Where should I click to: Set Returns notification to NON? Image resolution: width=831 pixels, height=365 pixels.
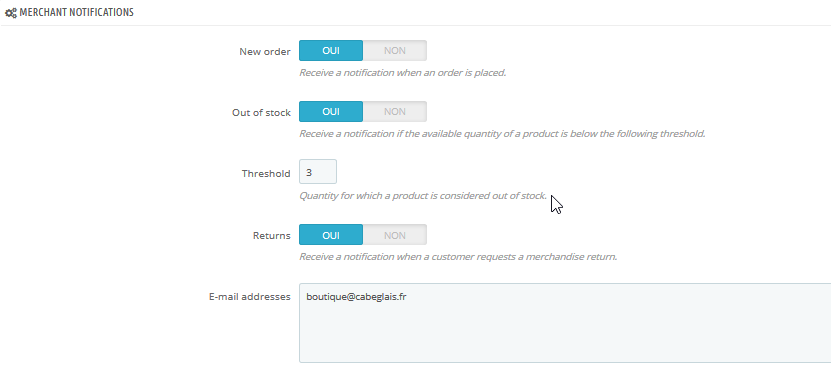(395, 235)
